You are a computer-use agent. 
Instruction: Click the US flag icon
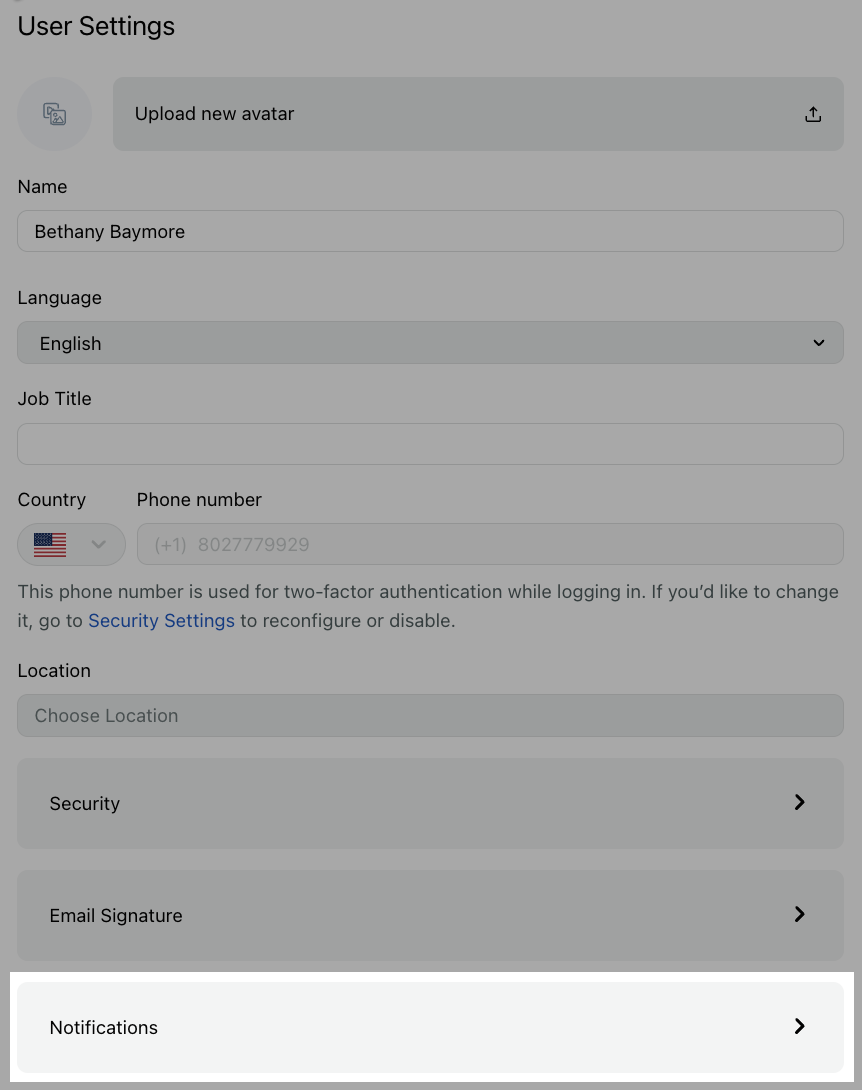tap(50, 544)
